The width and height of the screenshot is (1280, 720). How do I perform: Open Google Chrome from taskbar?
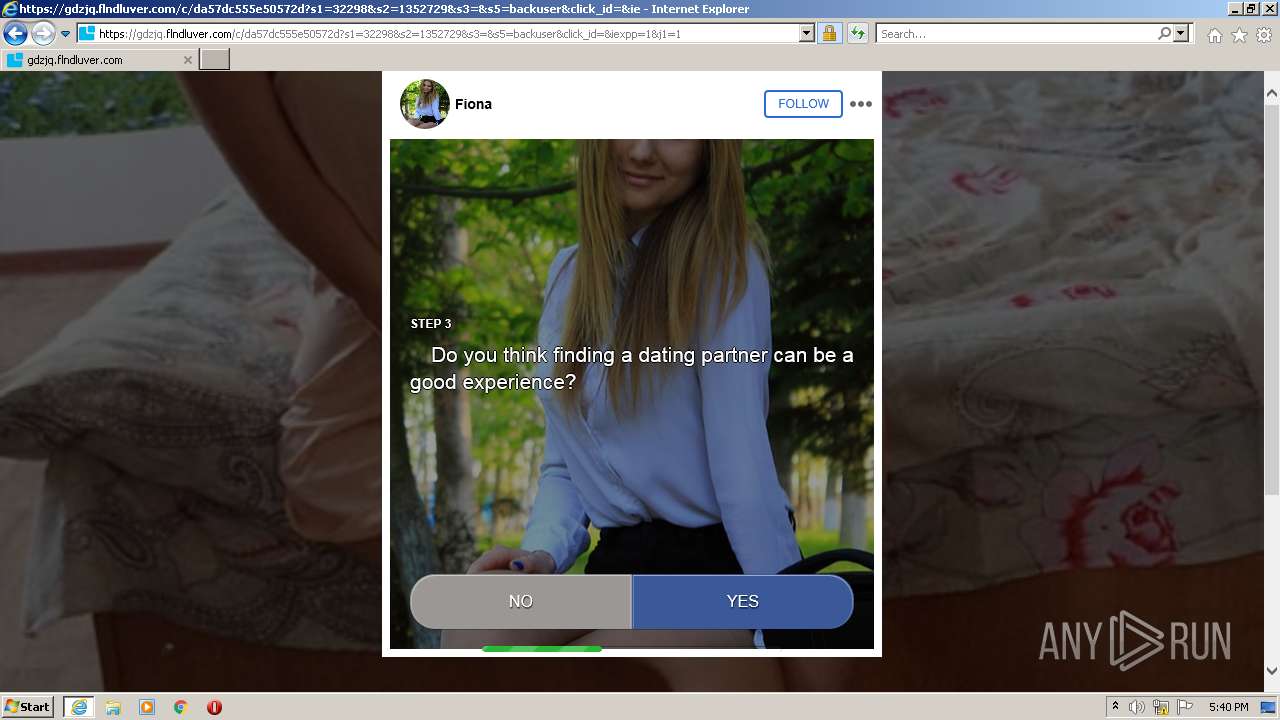click(181, 707)
